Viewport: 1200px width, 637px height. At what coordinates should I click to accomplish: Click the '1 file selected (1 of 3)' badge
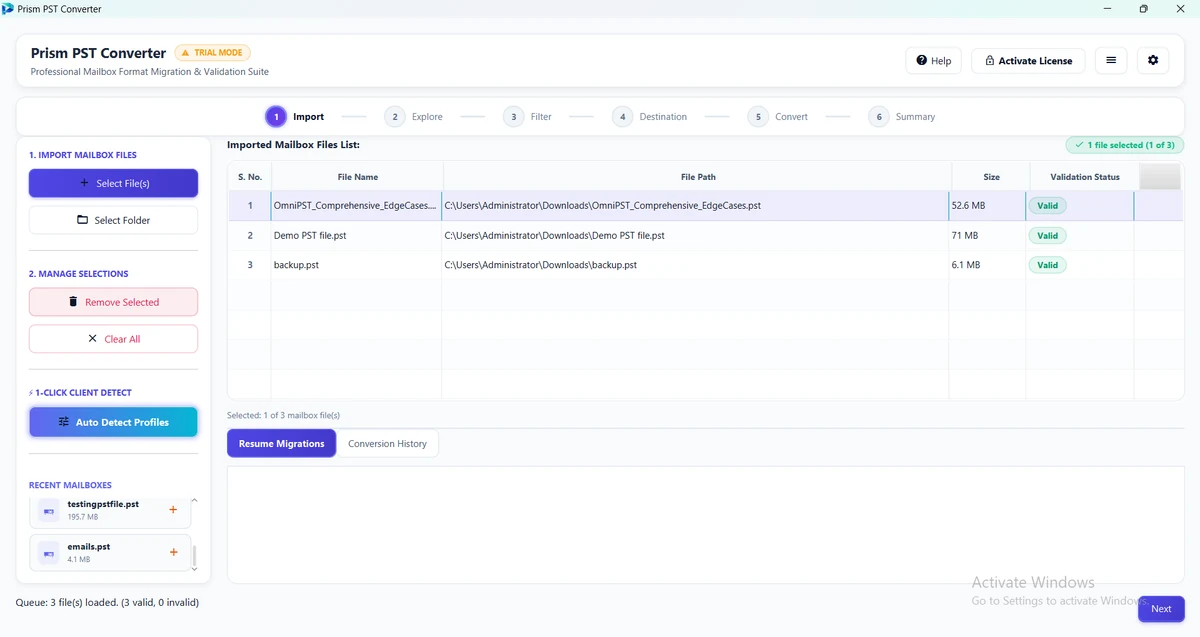(1124, 145)
